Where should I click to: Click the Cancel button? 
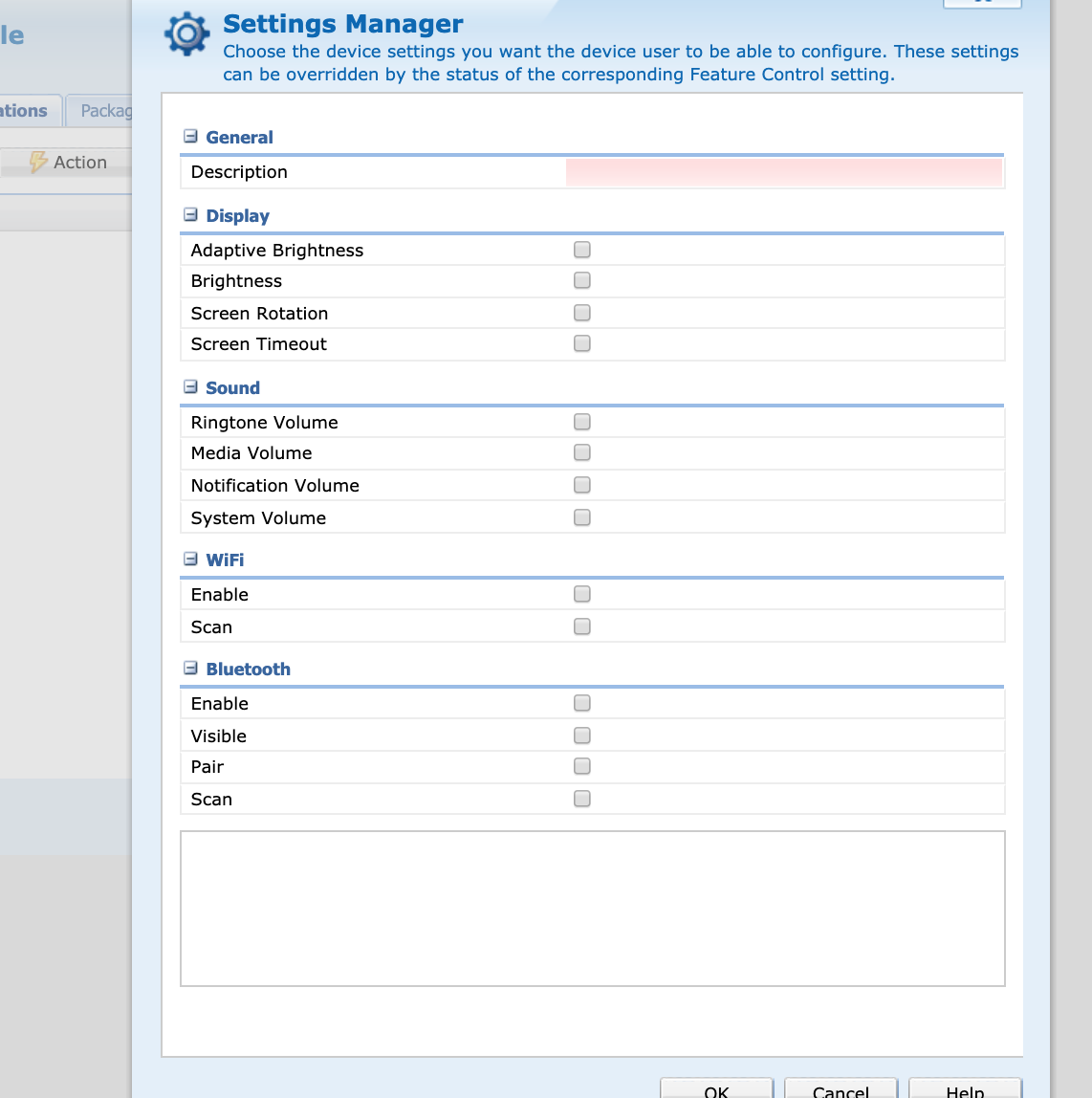(841, 1088)
